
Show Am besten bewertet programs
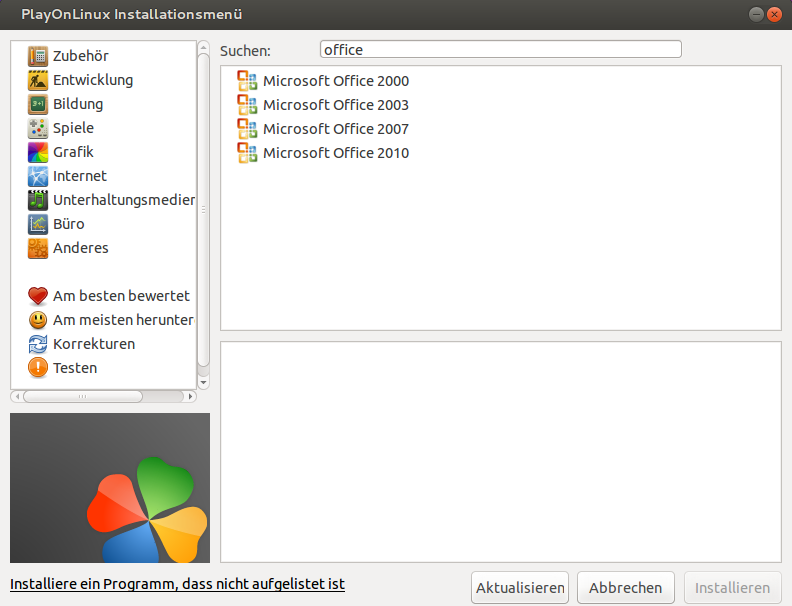coord(121,296)
